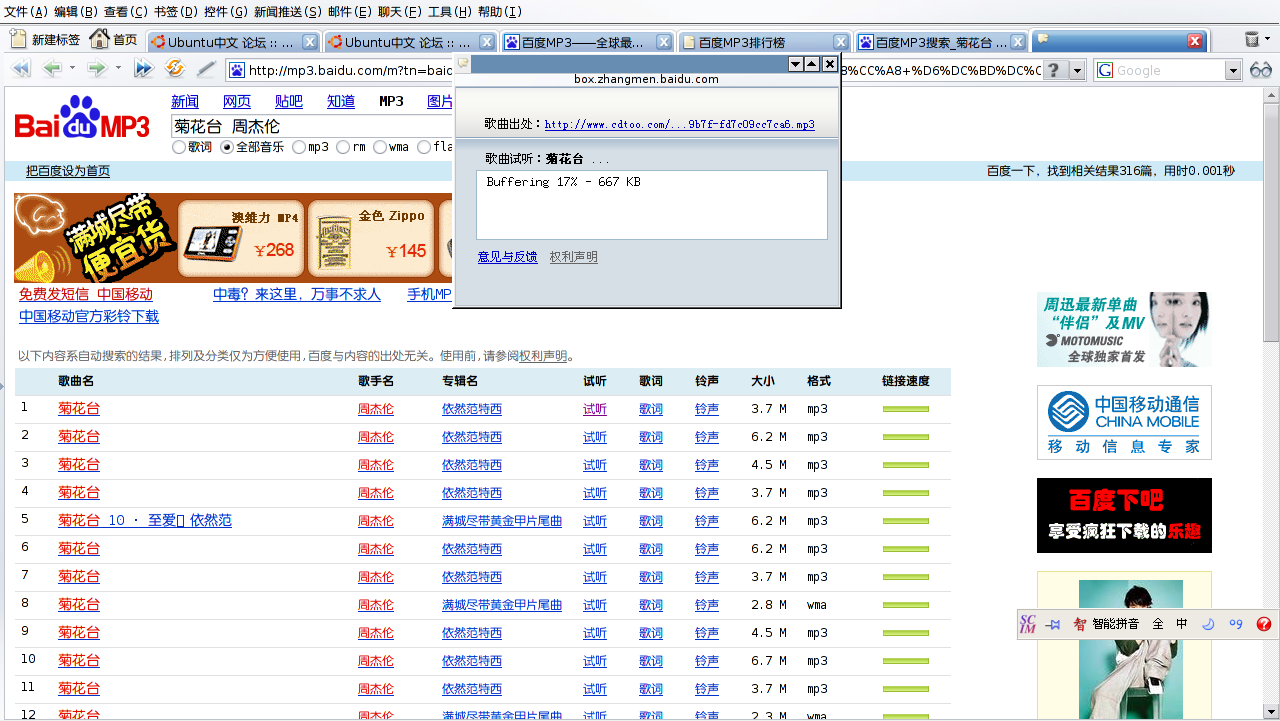1280x721 pixels.
Task: Open the 文件(A) menu
Action: click(26, 11)
